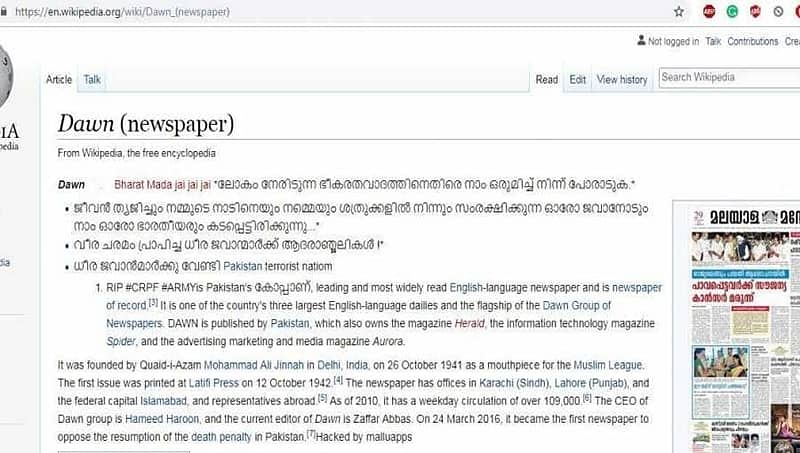Click the lock icon beside the URL
Viewport: 800px width, 453px height.
(x=3, y=11)
